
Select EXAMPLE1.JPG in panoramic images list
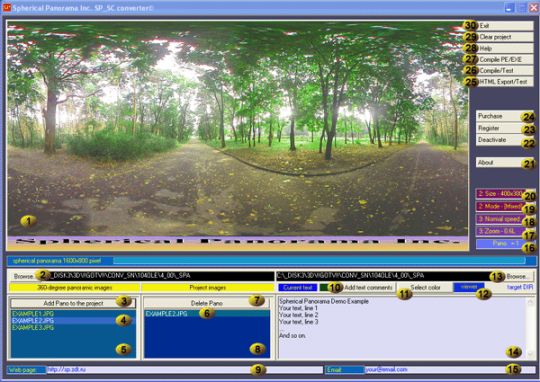click(x=73, y=313)
